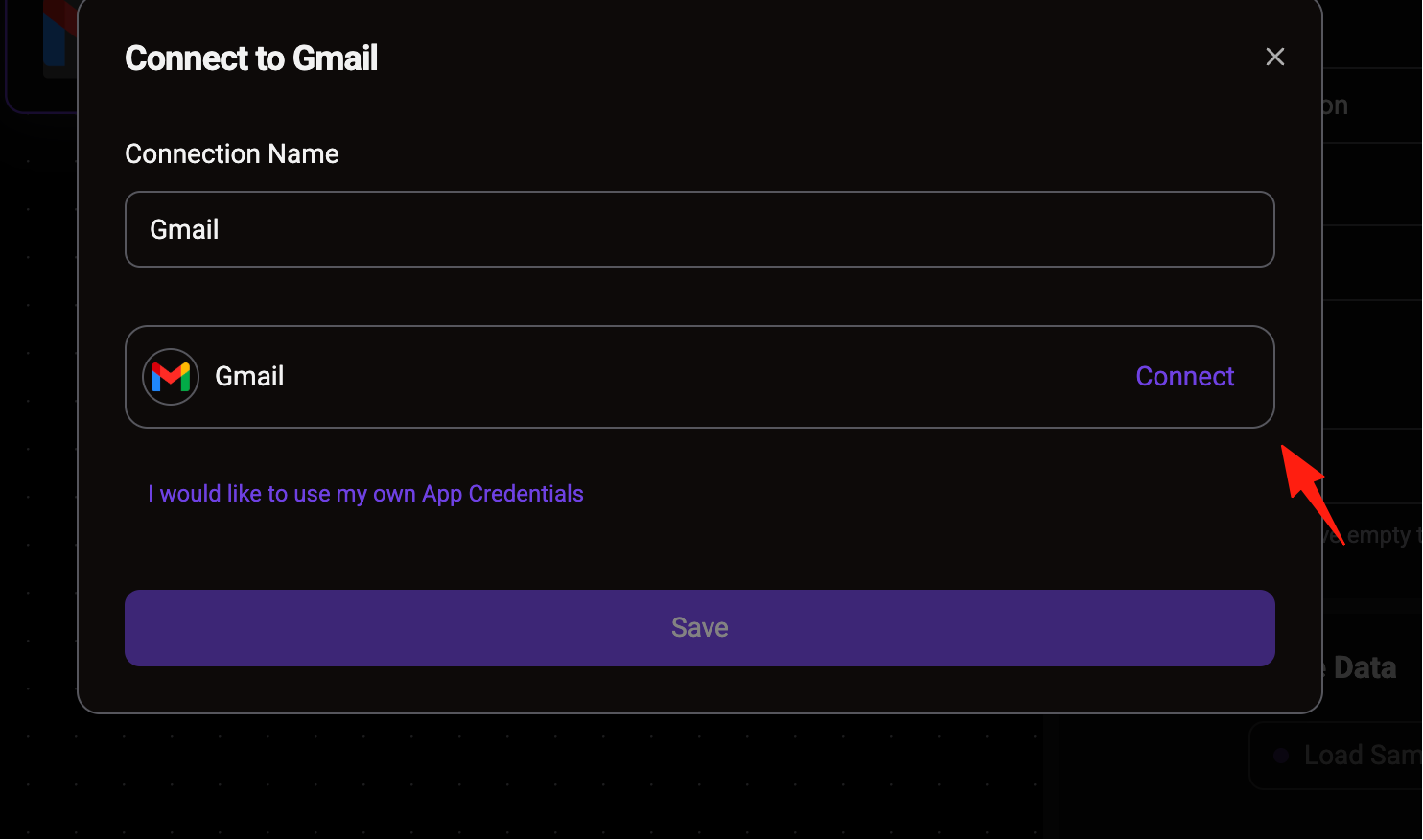Select the Gmail connection row card
The image size is (1423, 840).
[x=699, y=377]
